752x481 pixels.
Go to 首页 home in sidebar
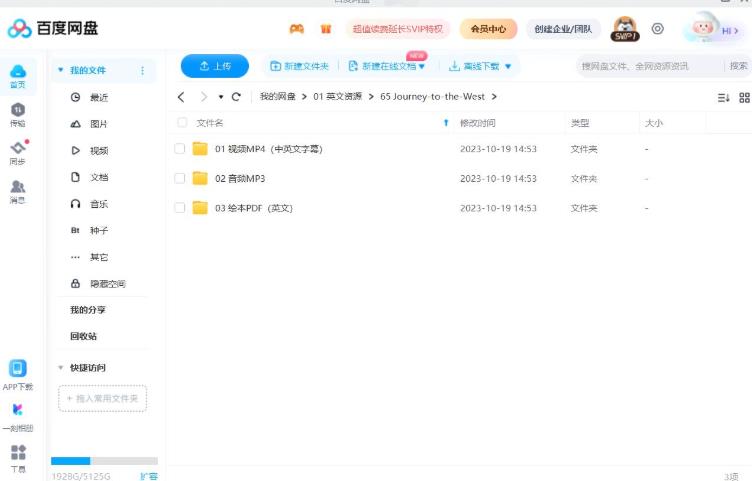pos(18,76)
